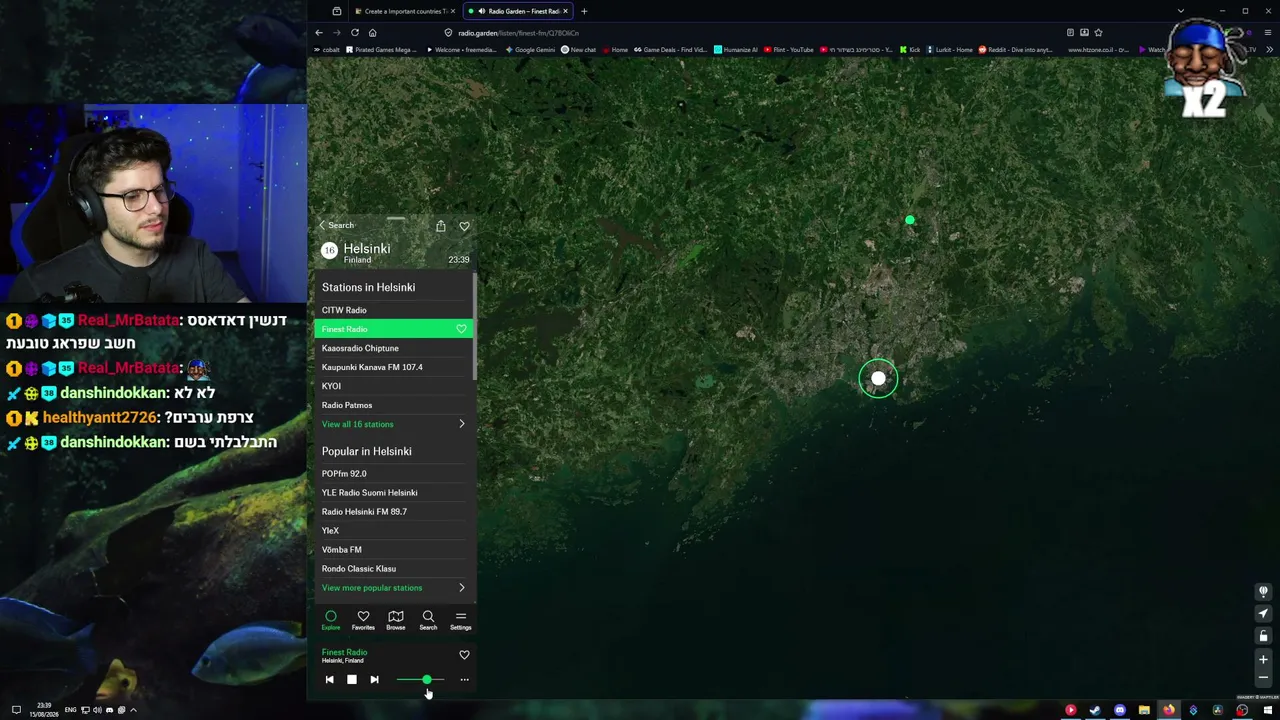Zoom out on the map
The width and height of the screenshot is (1280, 720).
(x=1263, y=678)
